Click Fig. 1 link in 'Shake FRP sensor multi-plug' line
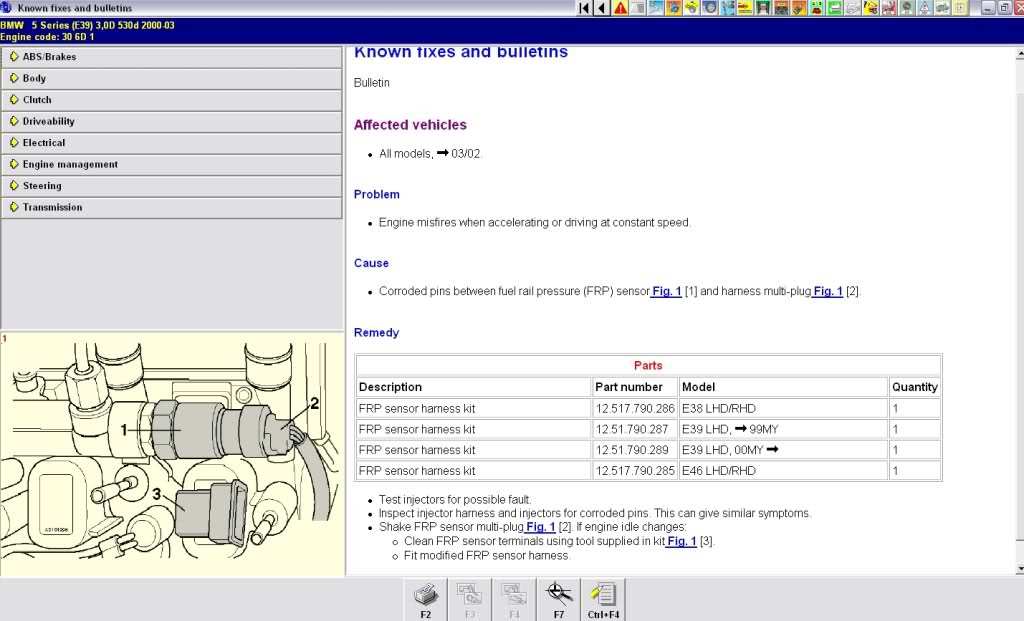 click(x=541, y=527)
